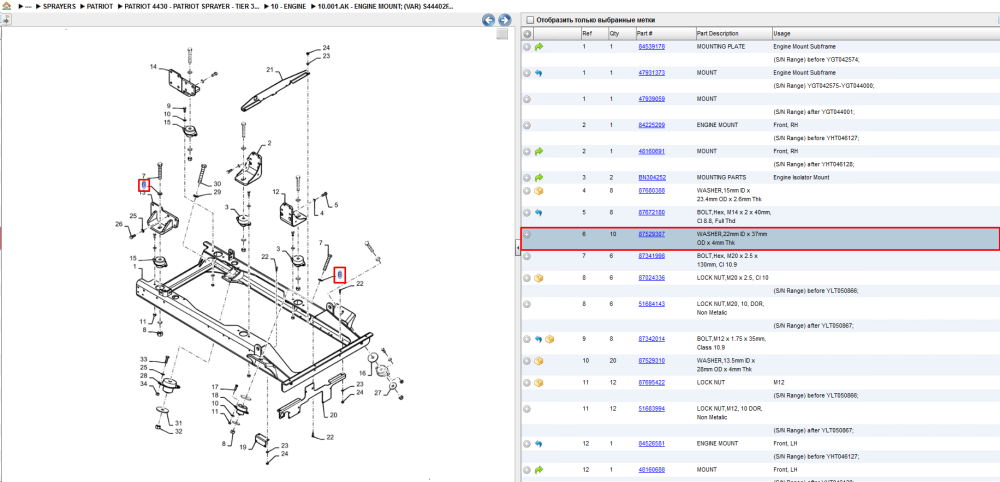This screenshot has height=482, width=1000.
Task: Click 'MOUNTING PARTS' description text
Action: click(x=720, y=178)
